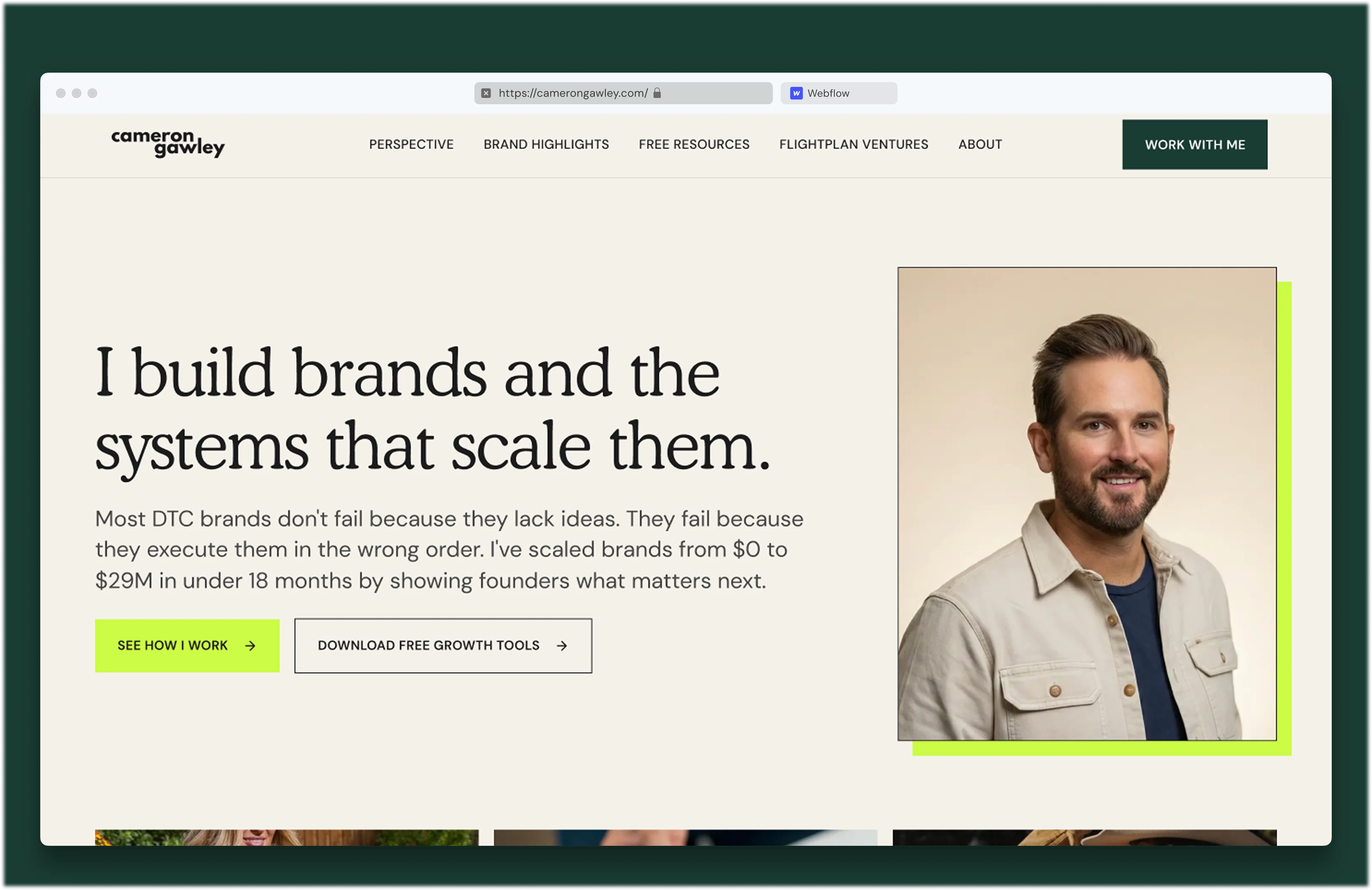Click the lock icon after the URL

pyautogui.click(x=657, y=93)
